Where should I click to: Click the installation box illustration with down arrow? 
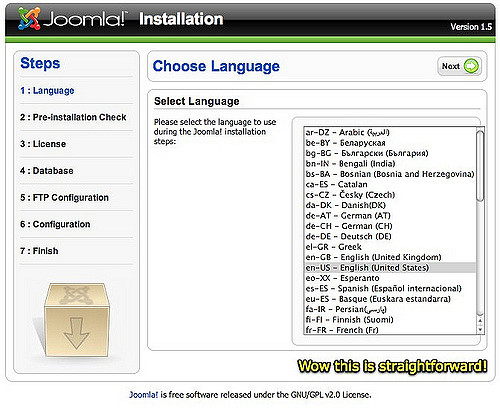click(x=76, y=320)
